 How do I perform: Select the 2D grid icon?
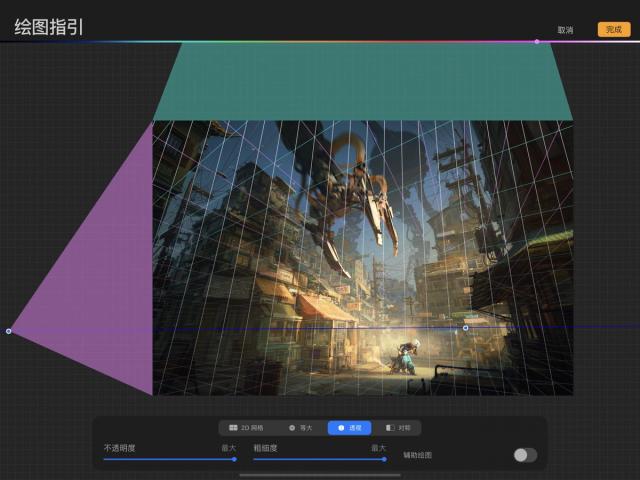click(x=233, y=428)
